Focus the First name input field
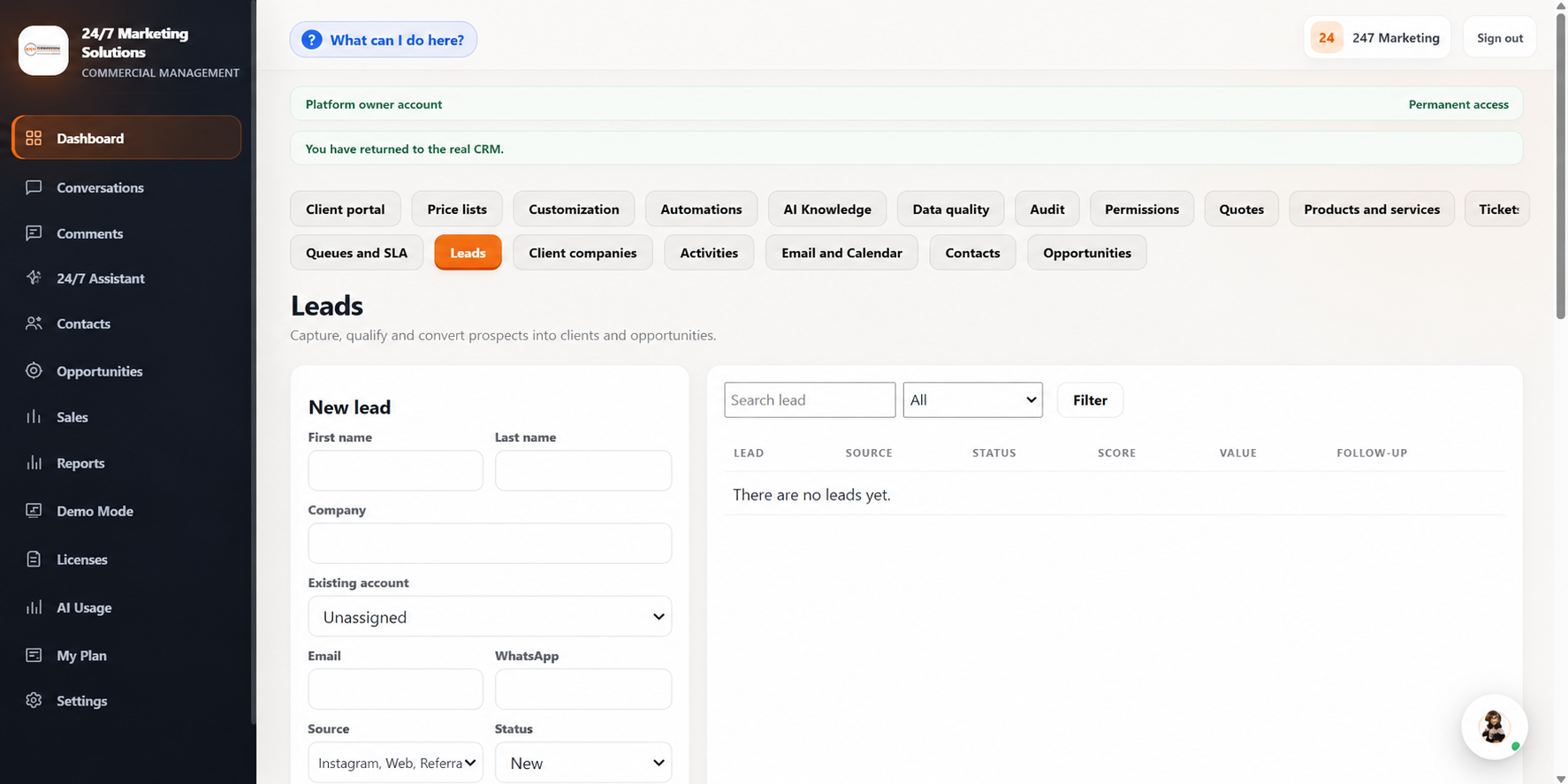The image size is (1568, 784). (x=395, y=470)
